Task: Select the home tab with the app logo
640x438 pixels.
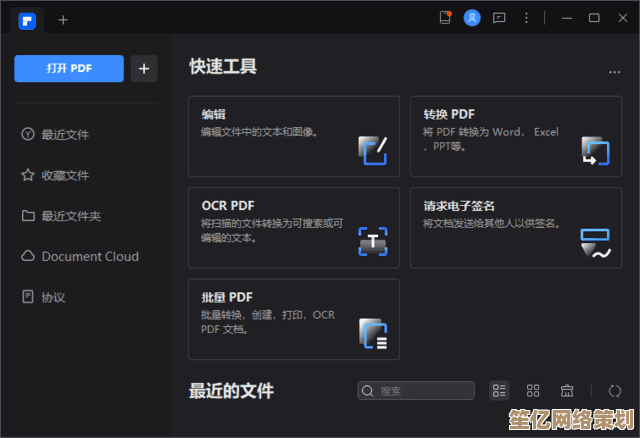Action: 27,19
